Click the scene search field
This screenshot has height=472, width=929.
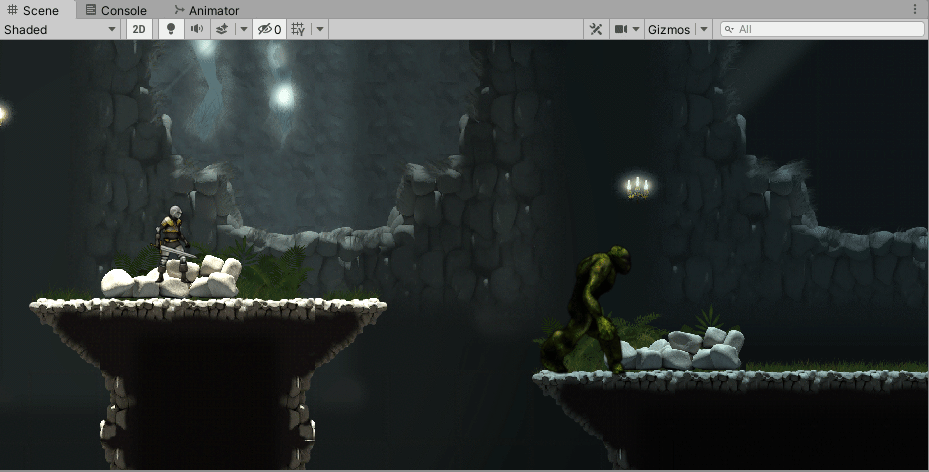click(x=822, y=29)
